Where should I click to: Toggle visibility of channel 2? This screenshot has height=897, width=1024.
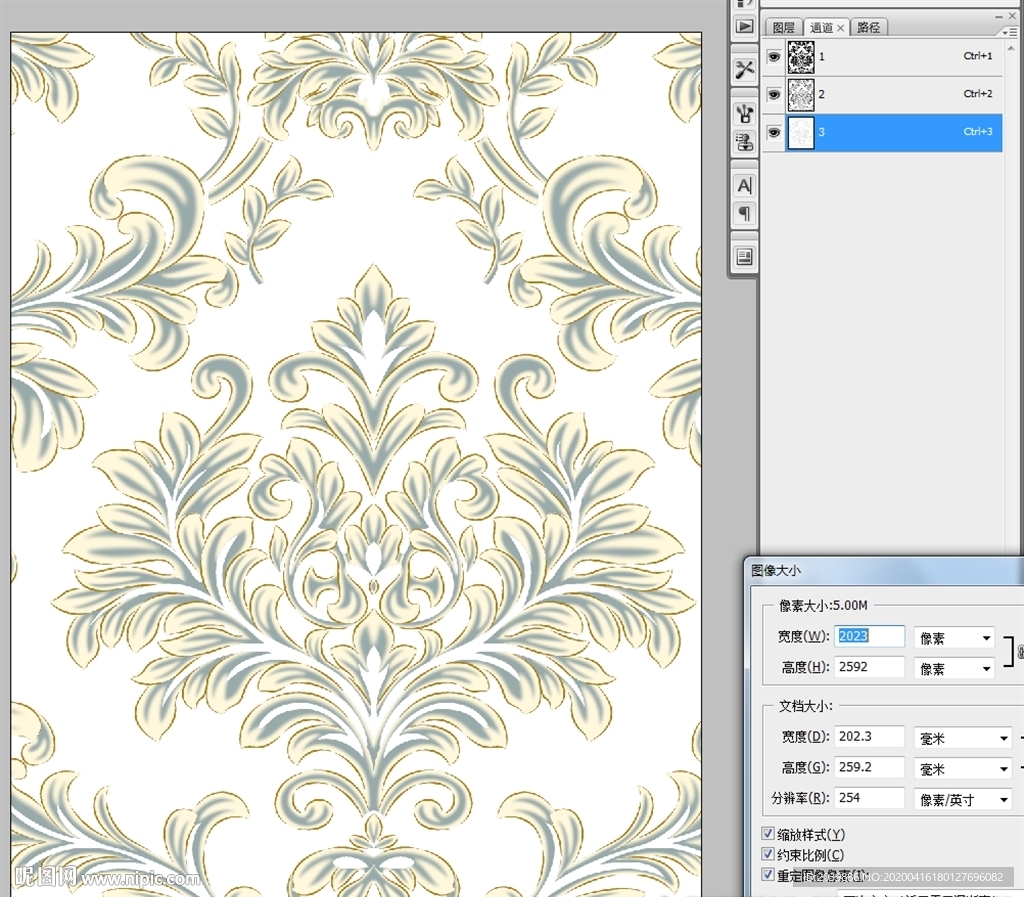point(774,94)
